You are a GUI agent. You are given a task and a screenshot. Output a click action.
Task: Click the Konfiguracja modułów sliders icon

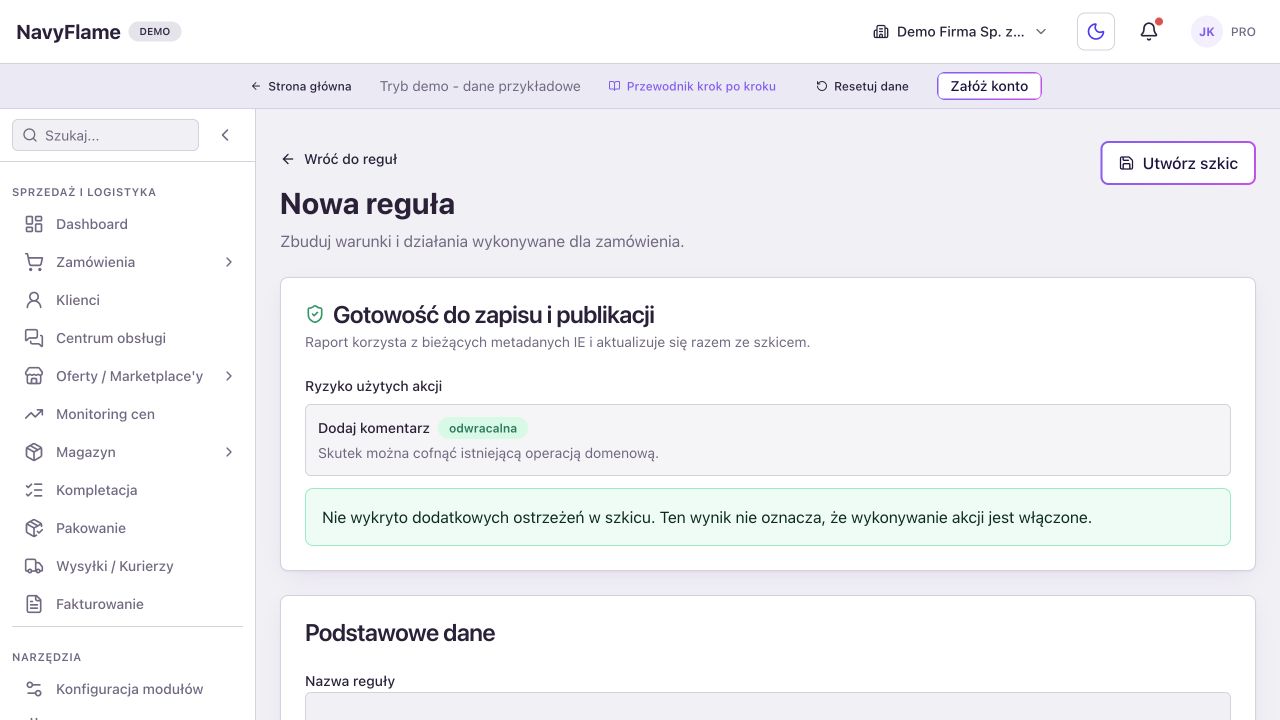point(34,689)
